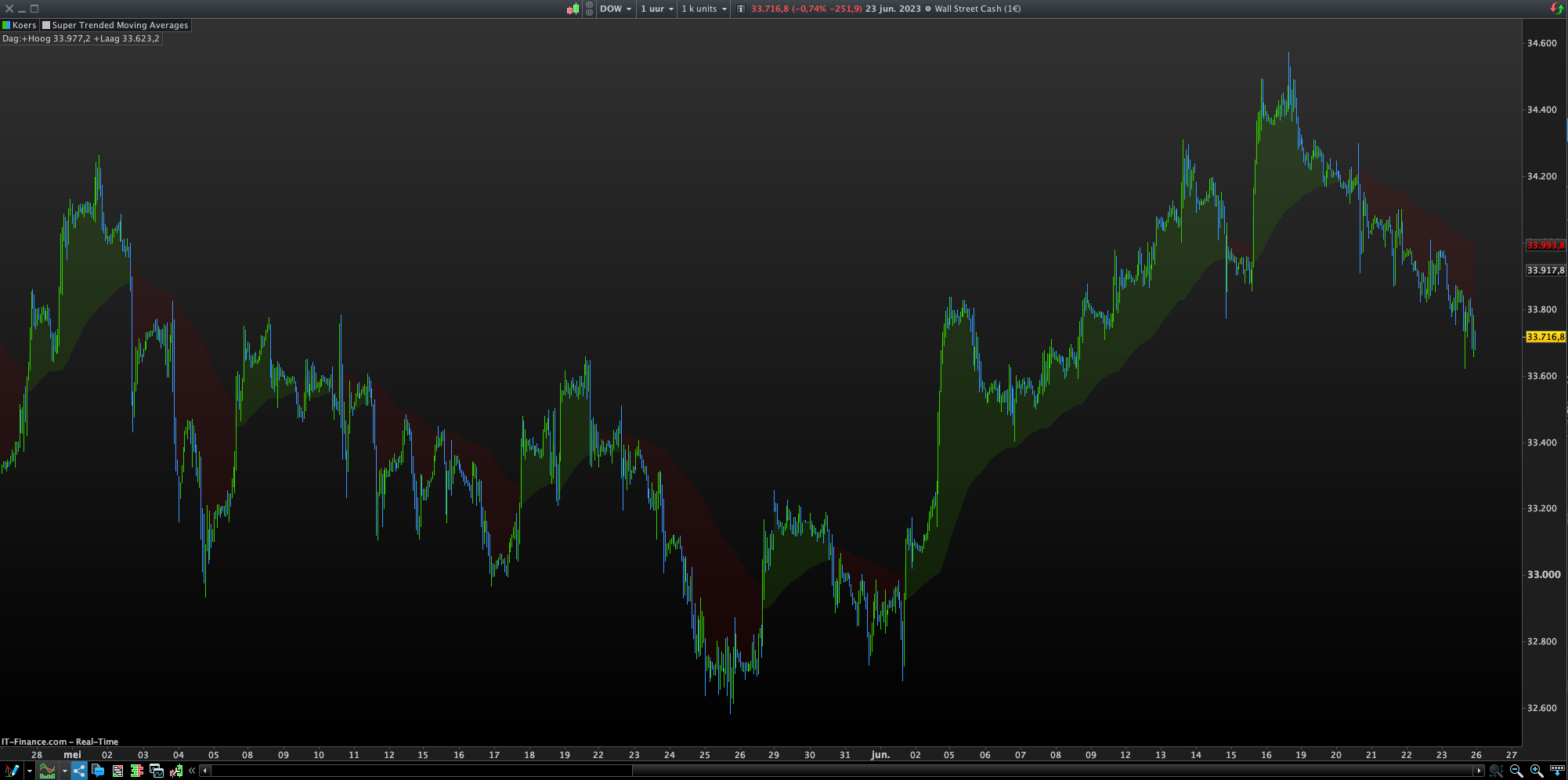Click the 33.917,8 price label

click(1545, 270)
